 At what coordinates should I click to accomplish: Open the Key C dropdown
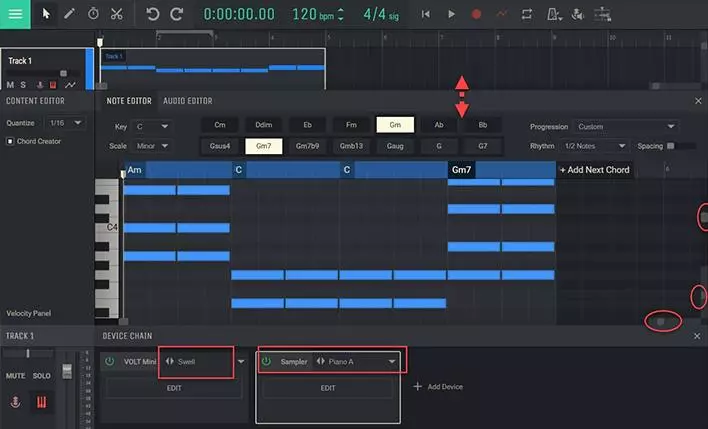[151, 126]
